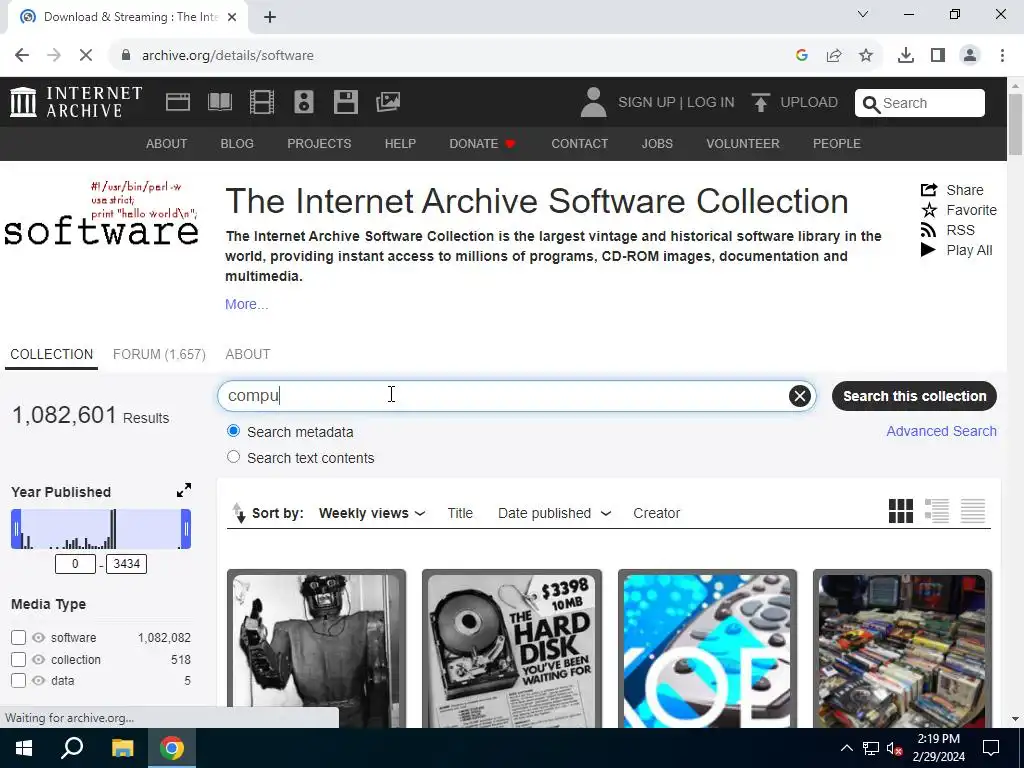Switch to the collection ABOUT tab
This screenshot has height=768, width=1024.
pos(248,354)
